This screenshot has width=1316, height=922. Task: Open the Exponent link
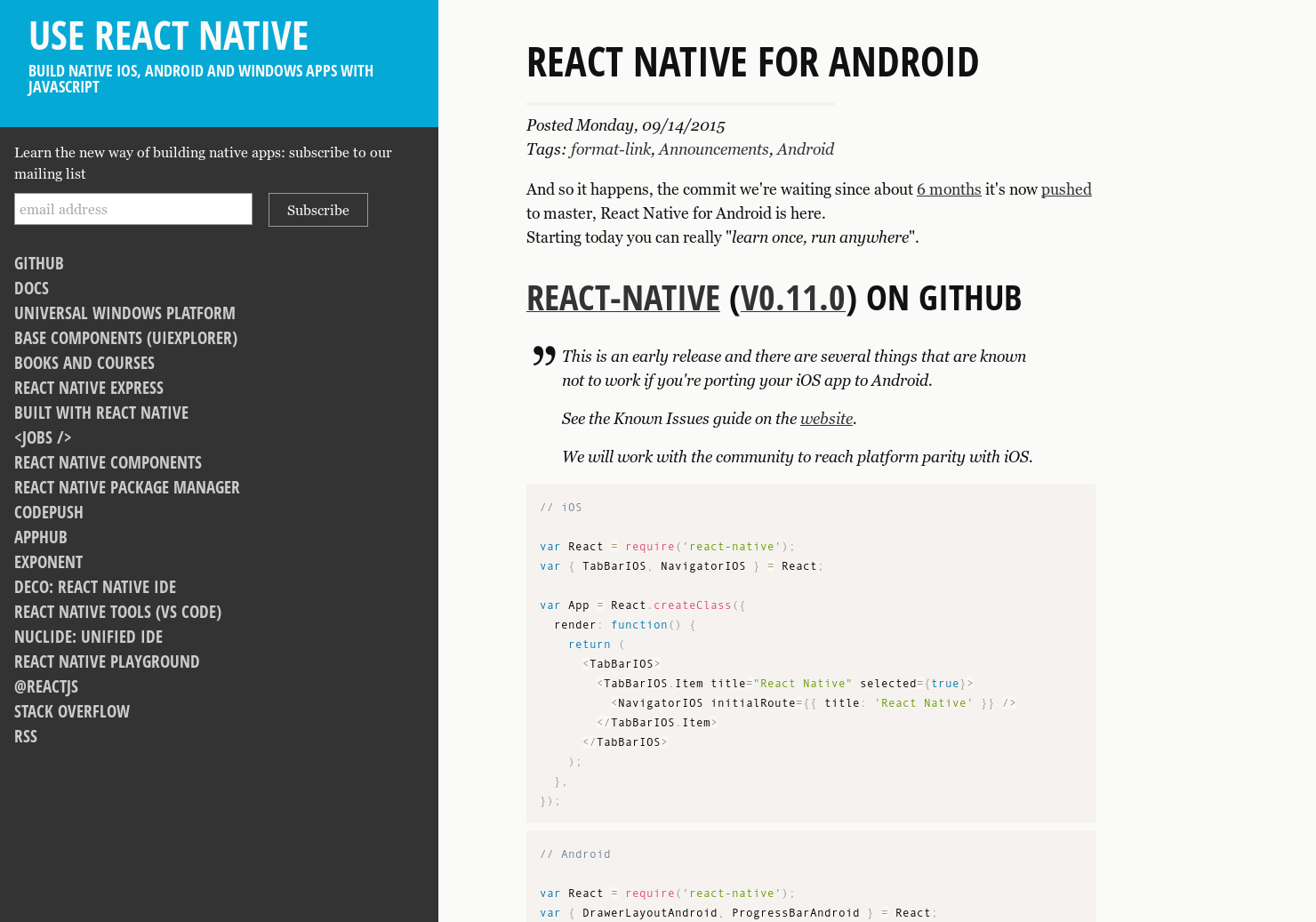click(x=49, y=562)
